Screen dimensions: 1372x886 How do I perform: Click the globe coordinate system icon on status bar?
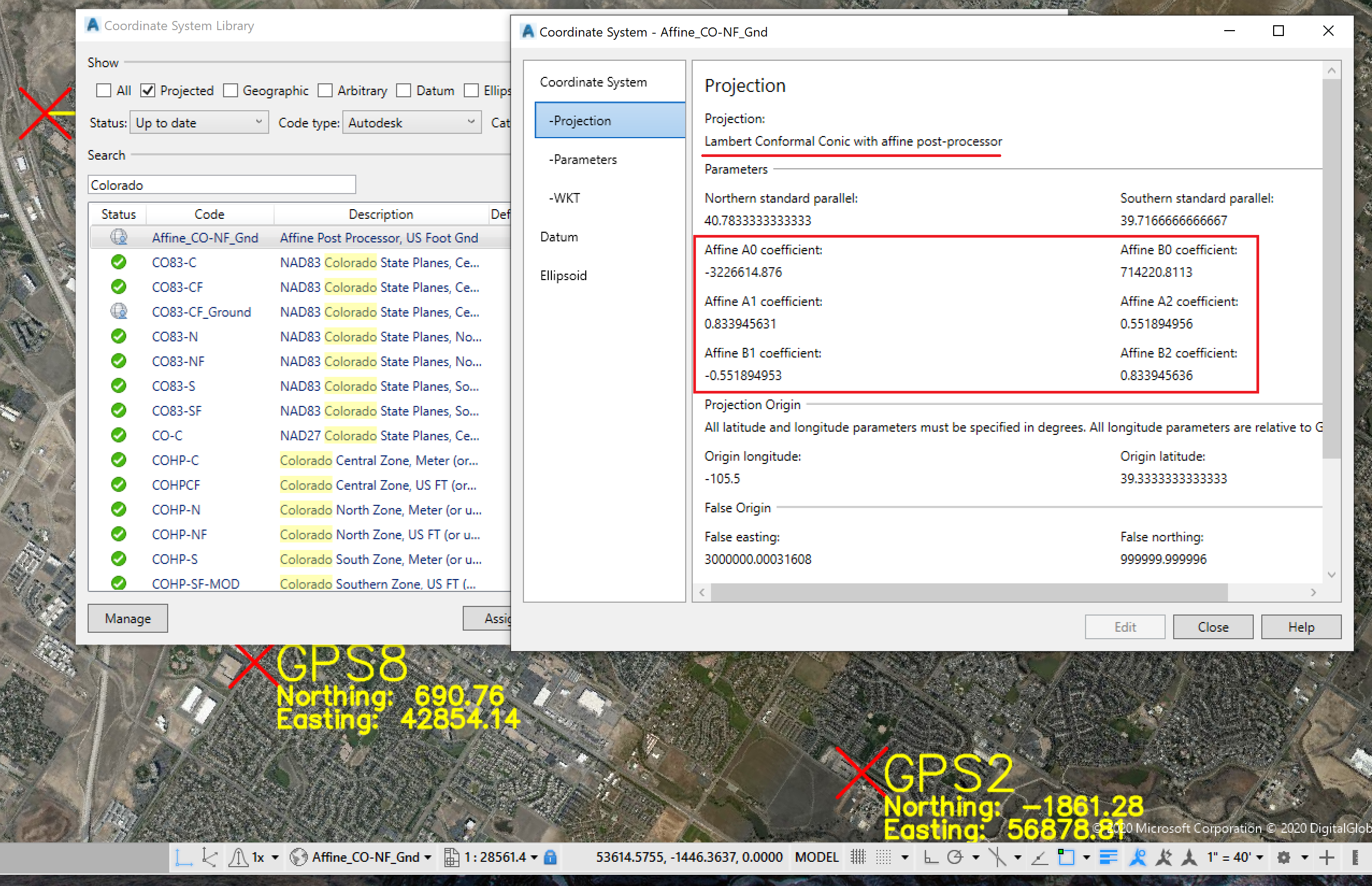click(299, 857)
